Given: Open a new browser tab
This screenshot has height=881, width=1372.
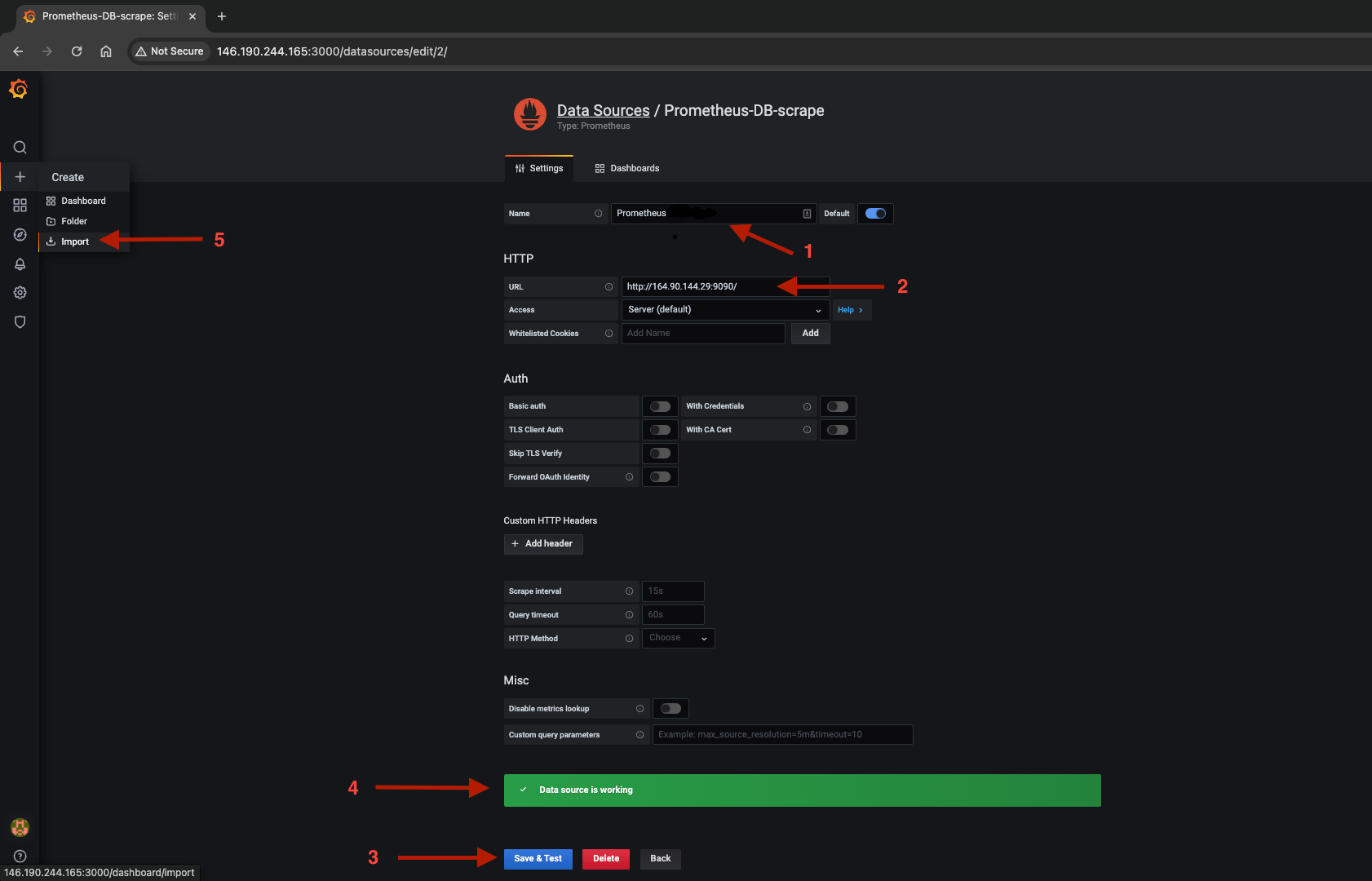Looking at the screenshot, I should [x=222, y=16].
